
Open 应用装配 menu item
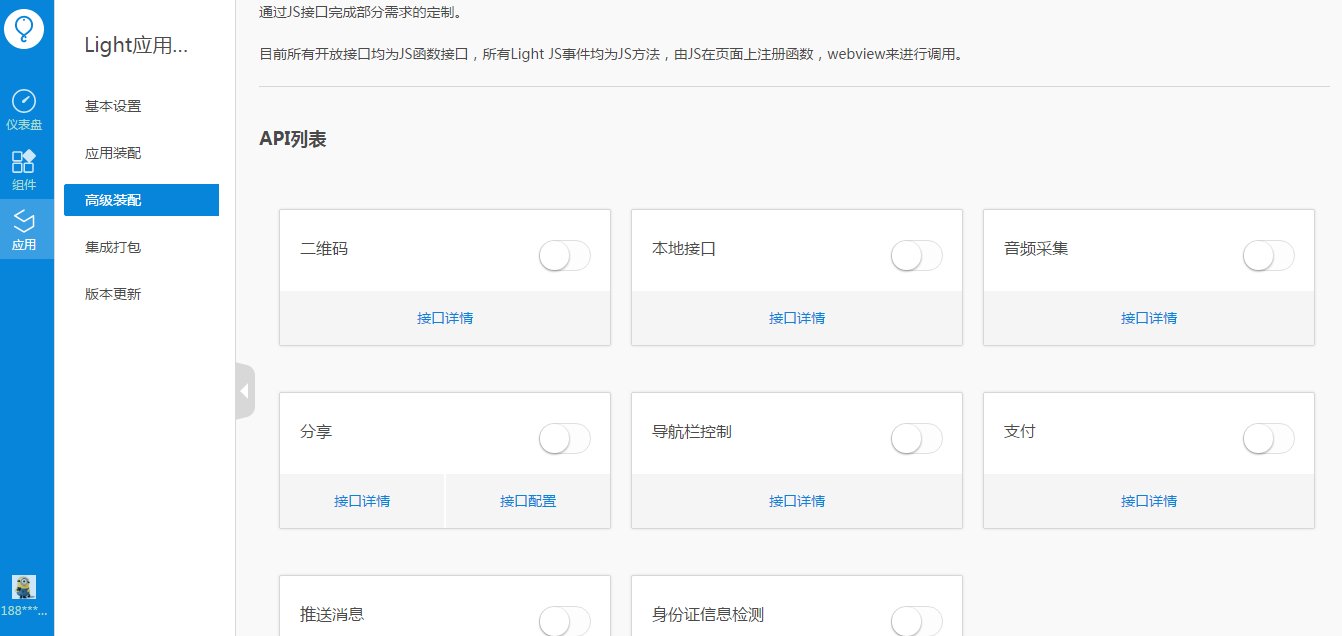coord(113,153)
